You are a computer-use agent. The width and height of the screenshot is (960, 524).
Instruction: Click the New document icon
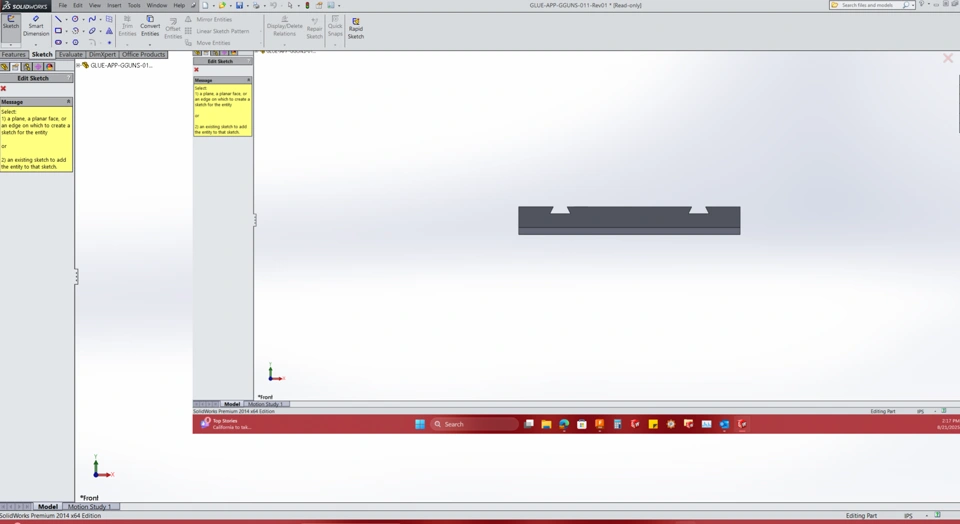pos(205,5)
